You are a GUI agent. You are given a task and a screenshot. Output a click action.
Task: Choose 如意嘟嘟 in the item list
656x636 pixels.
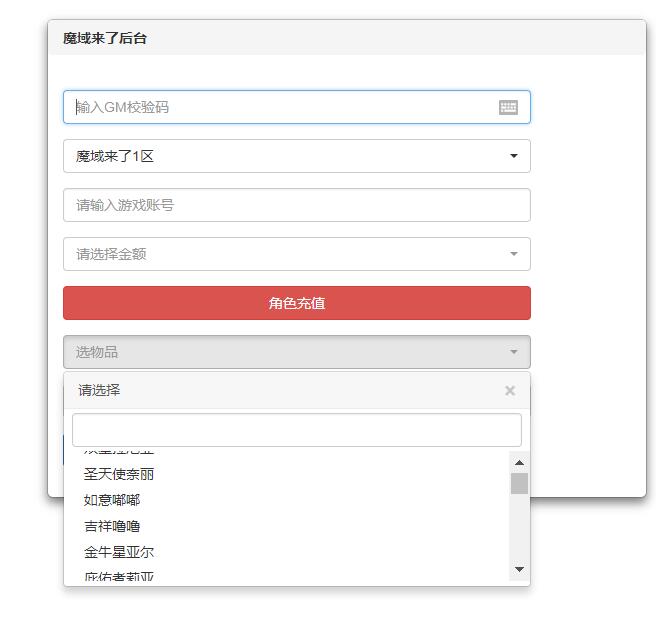[x=112, y=500]
